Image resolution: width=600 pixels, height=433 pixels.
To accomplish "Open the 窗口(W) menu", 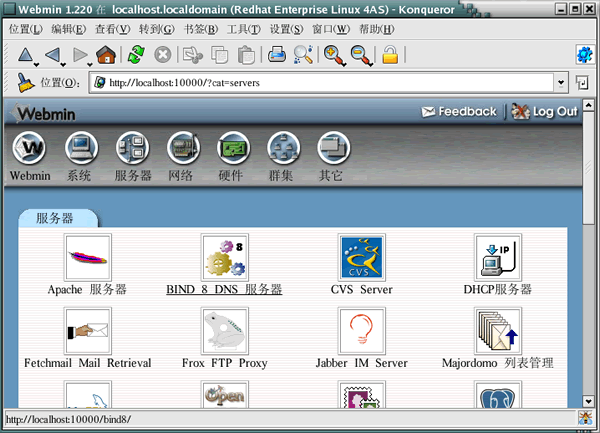I will click(x=331, y=29).
